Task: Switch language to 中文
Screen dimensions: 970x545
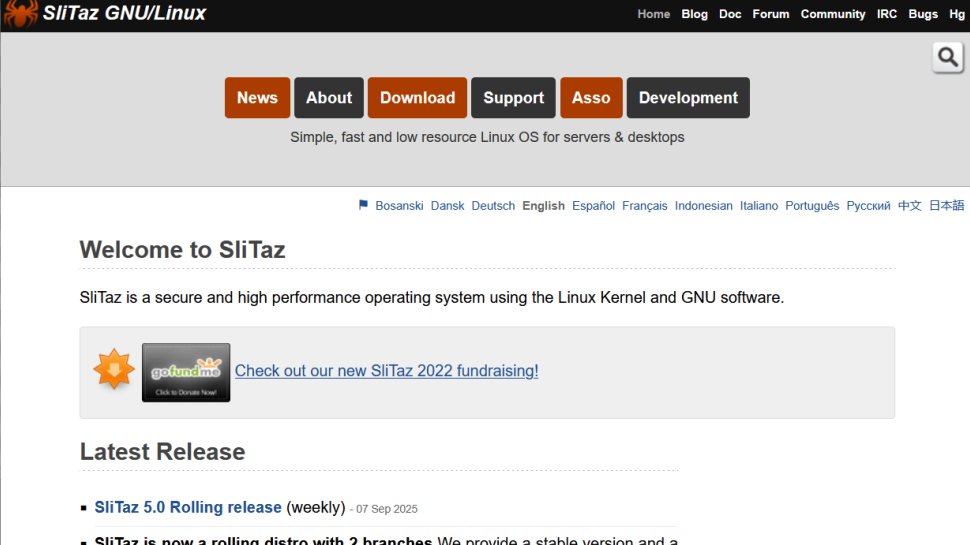Action: (x=909, y=205)
